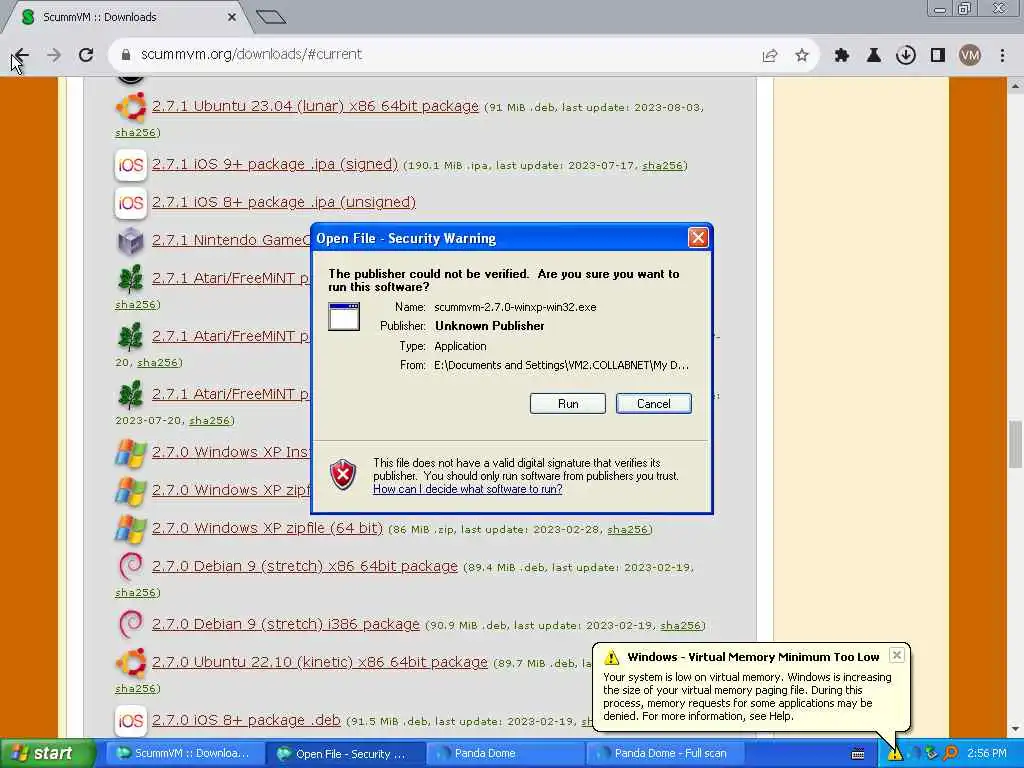
Task: Click the lock icon in address bar
Action: [126, 55]
